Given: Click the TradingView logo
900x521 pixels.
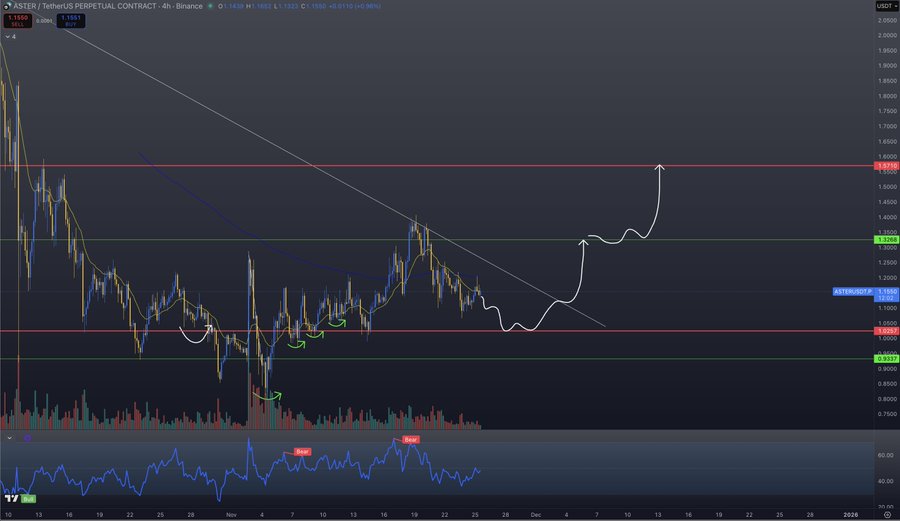Looking at the screenshot, I should coord(11,499).
